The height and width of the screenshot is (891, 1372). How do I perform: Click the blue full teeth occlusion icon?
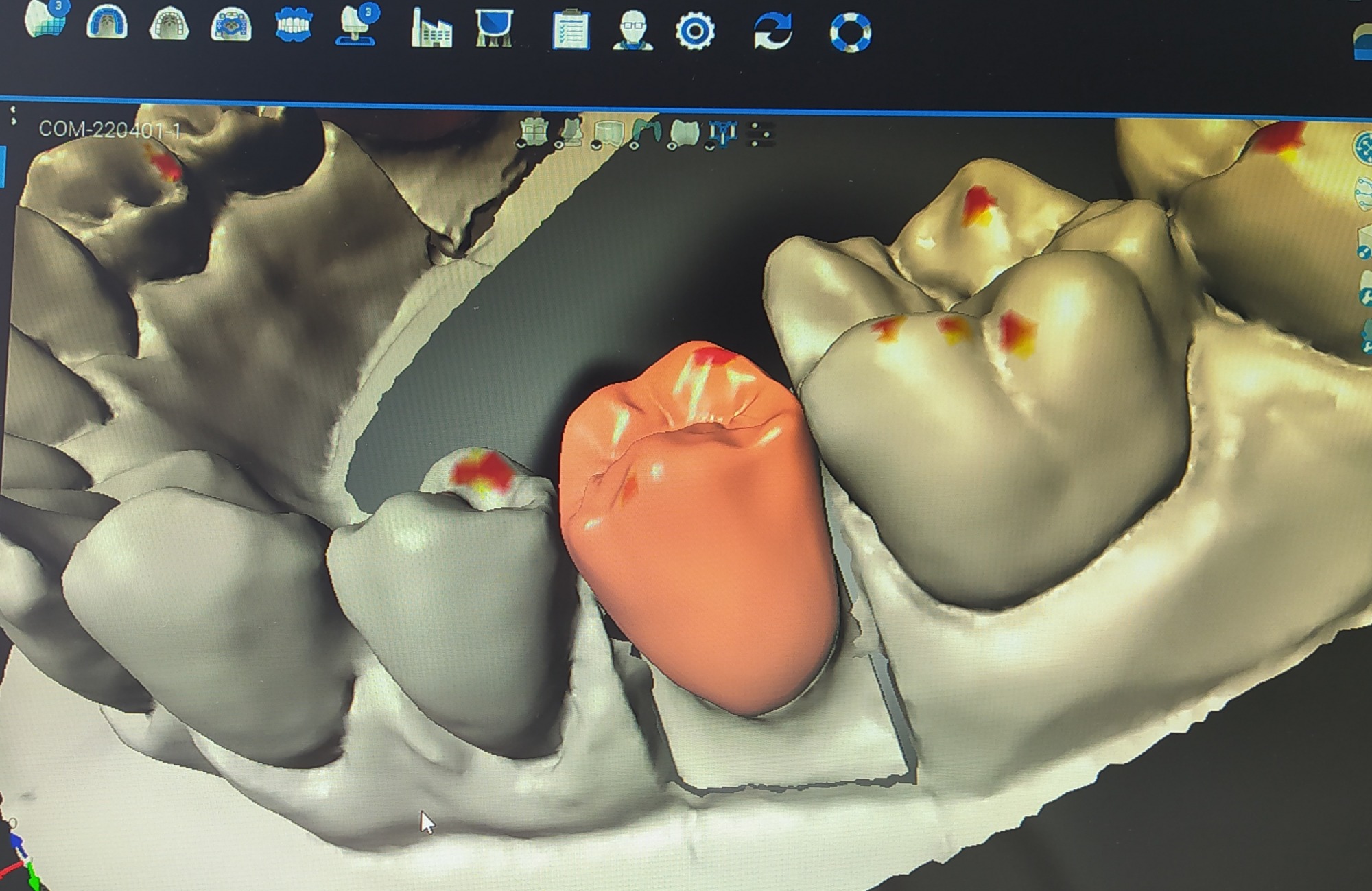click(x=293, y=26)
